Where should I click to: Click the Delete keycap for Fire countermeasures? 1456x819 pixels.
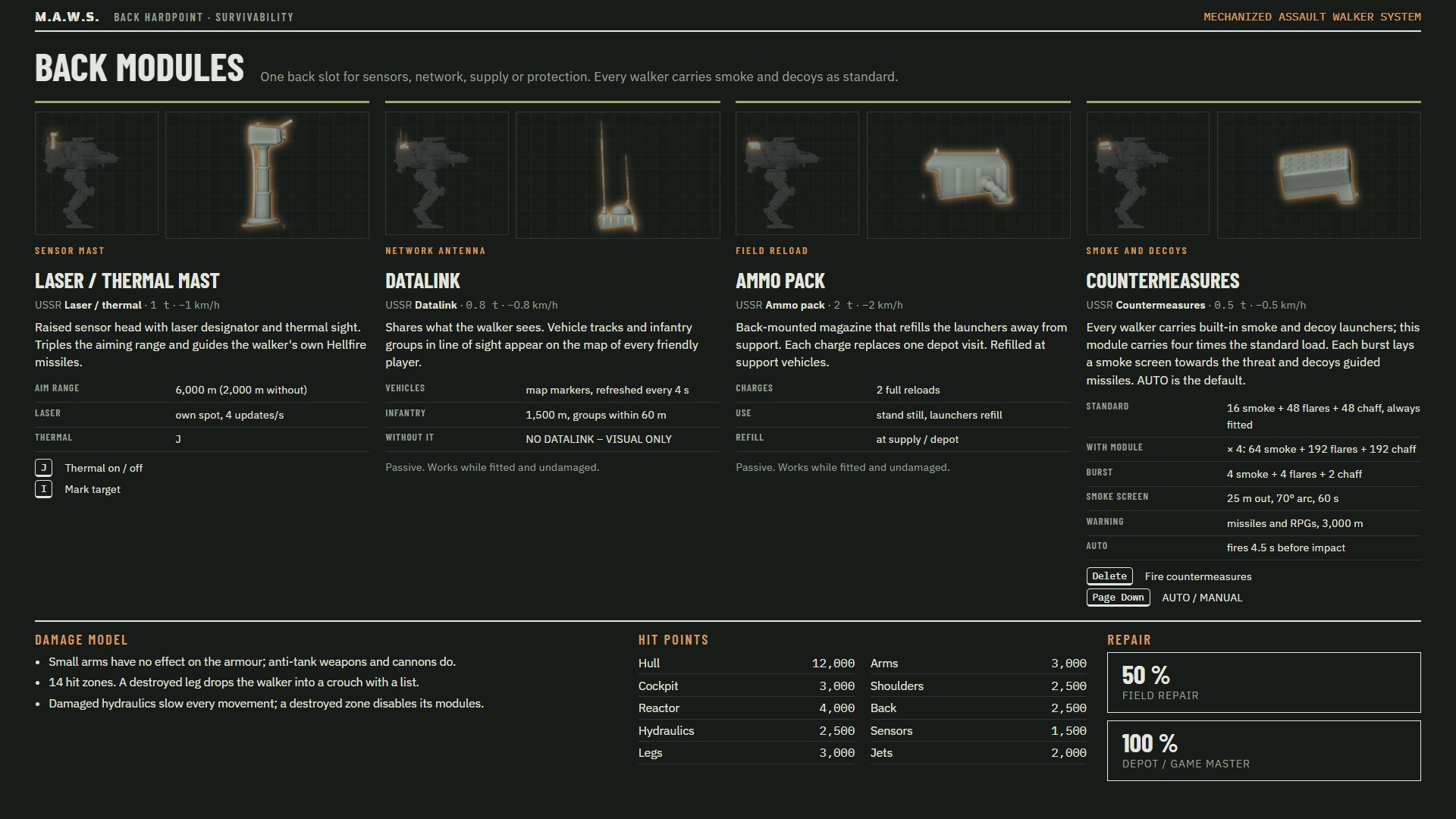[1109, 576]
